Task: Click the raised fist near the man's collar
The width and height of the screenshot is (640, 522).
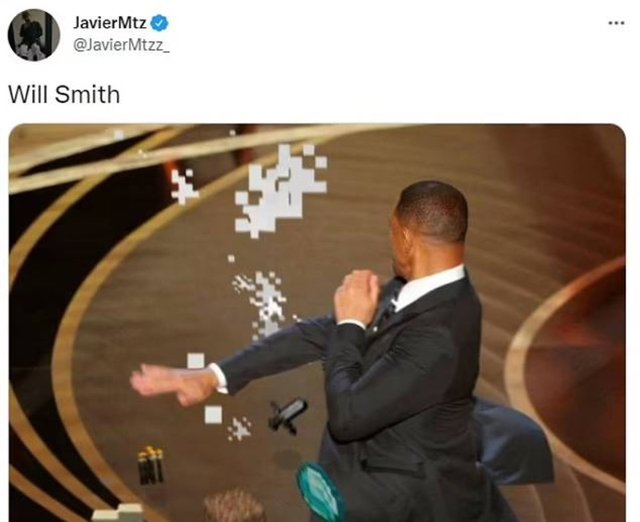Action: tap(357, 297)
